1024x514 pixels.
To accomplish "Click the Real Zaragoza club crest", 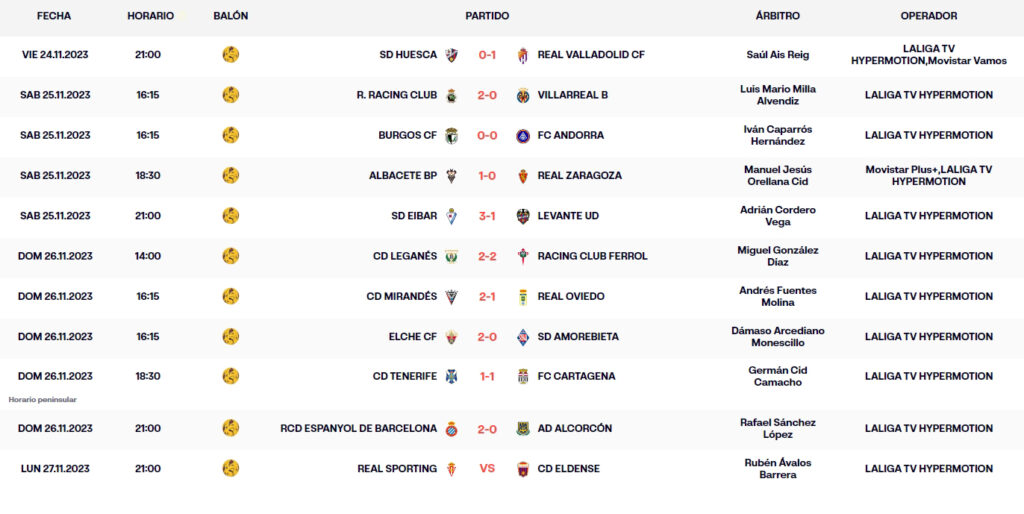I will [x=522, y=176].
